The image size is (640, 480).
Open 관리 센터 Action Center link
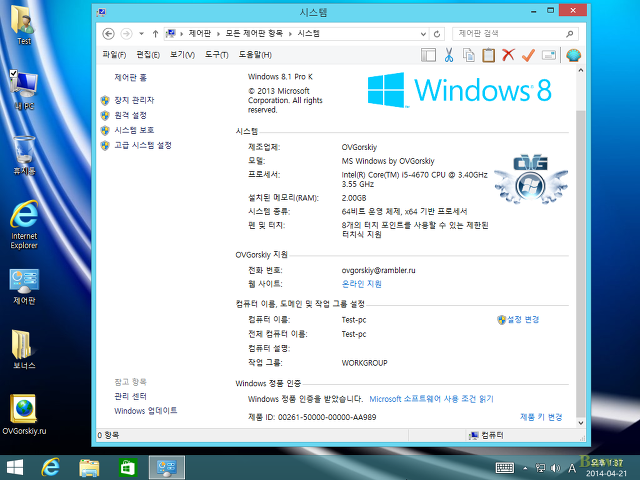[130, 396]
